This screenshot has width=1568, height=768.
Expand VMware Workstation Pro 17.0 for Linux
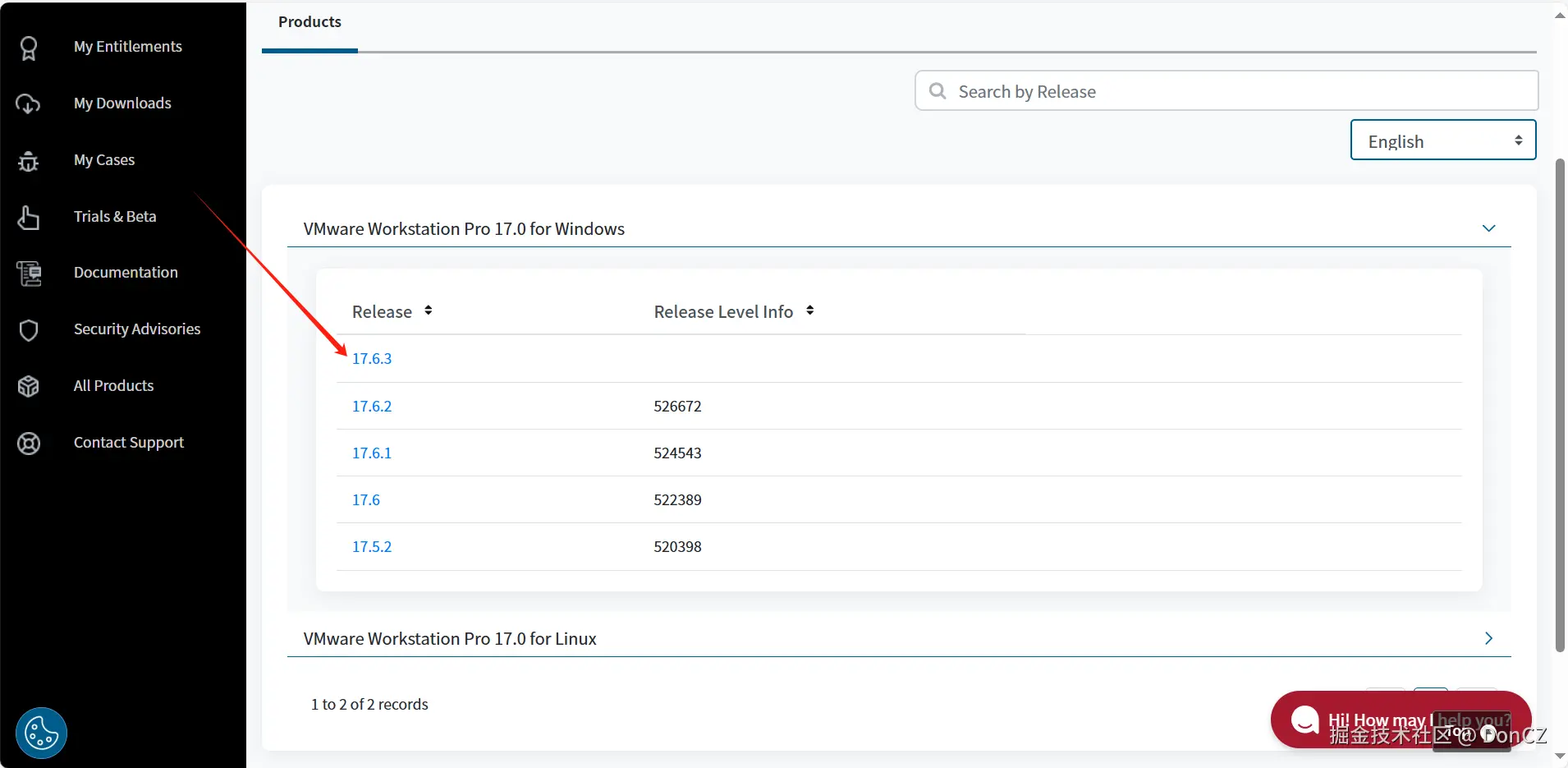pos(1488,638)
